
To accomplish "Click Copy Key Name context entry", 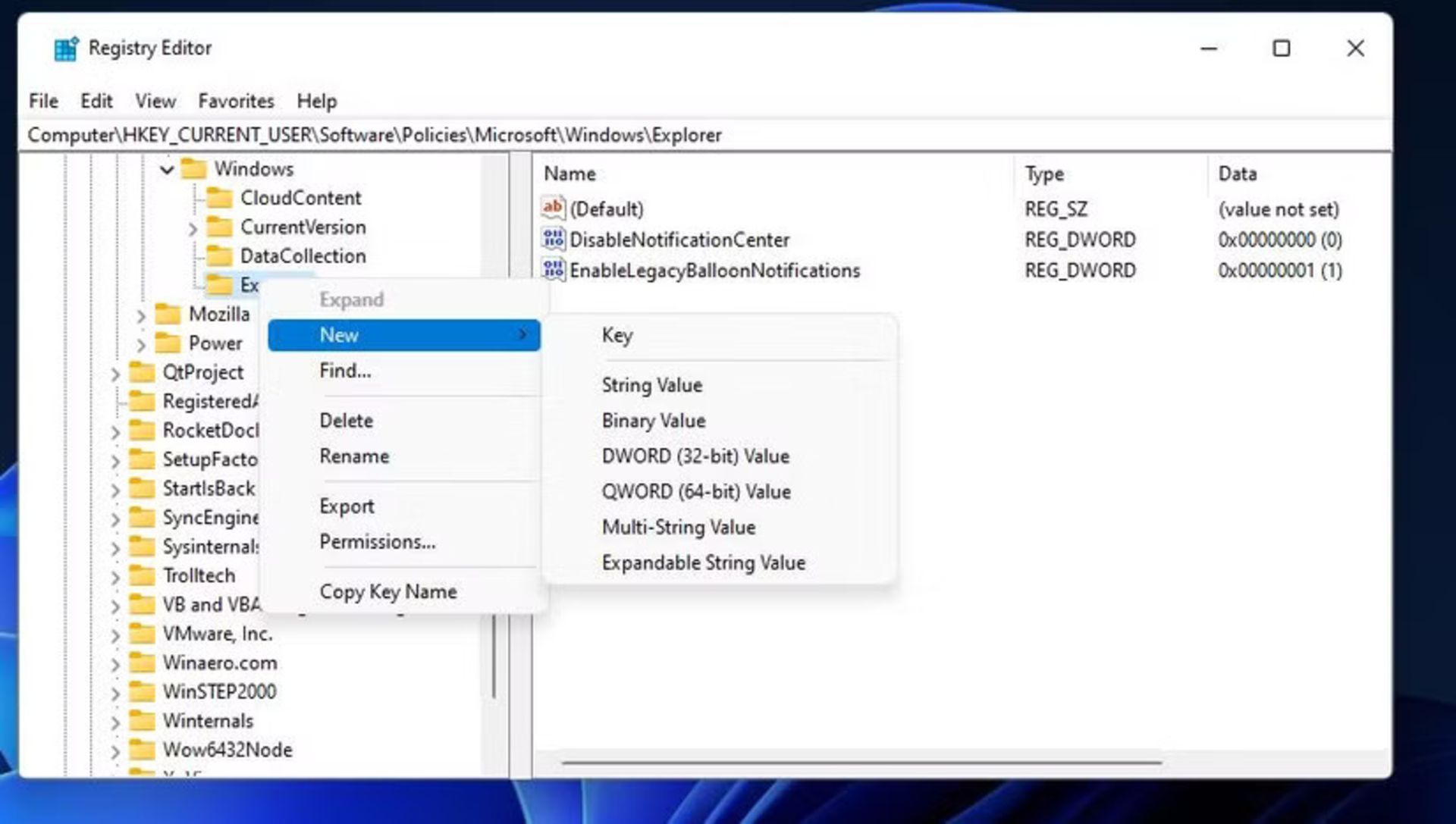I will (388, 591).
